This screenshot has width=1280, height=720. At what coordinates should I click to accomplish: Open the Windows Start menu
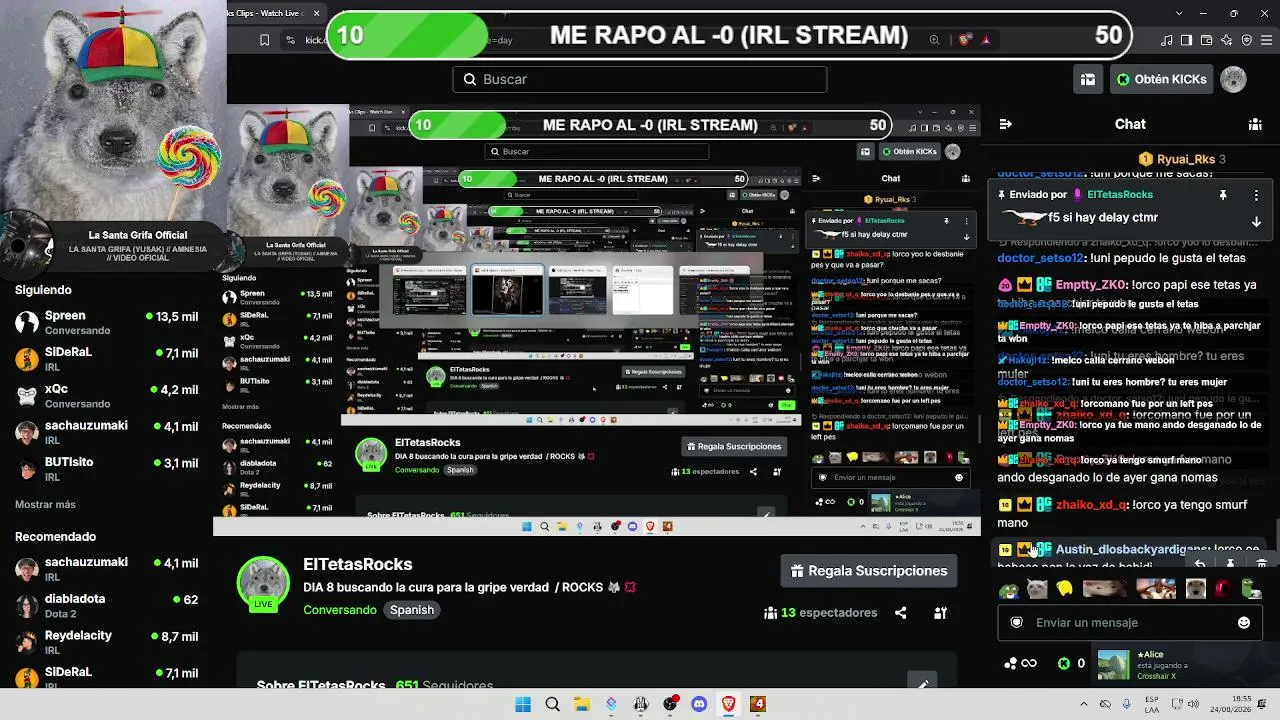(523, 704)
